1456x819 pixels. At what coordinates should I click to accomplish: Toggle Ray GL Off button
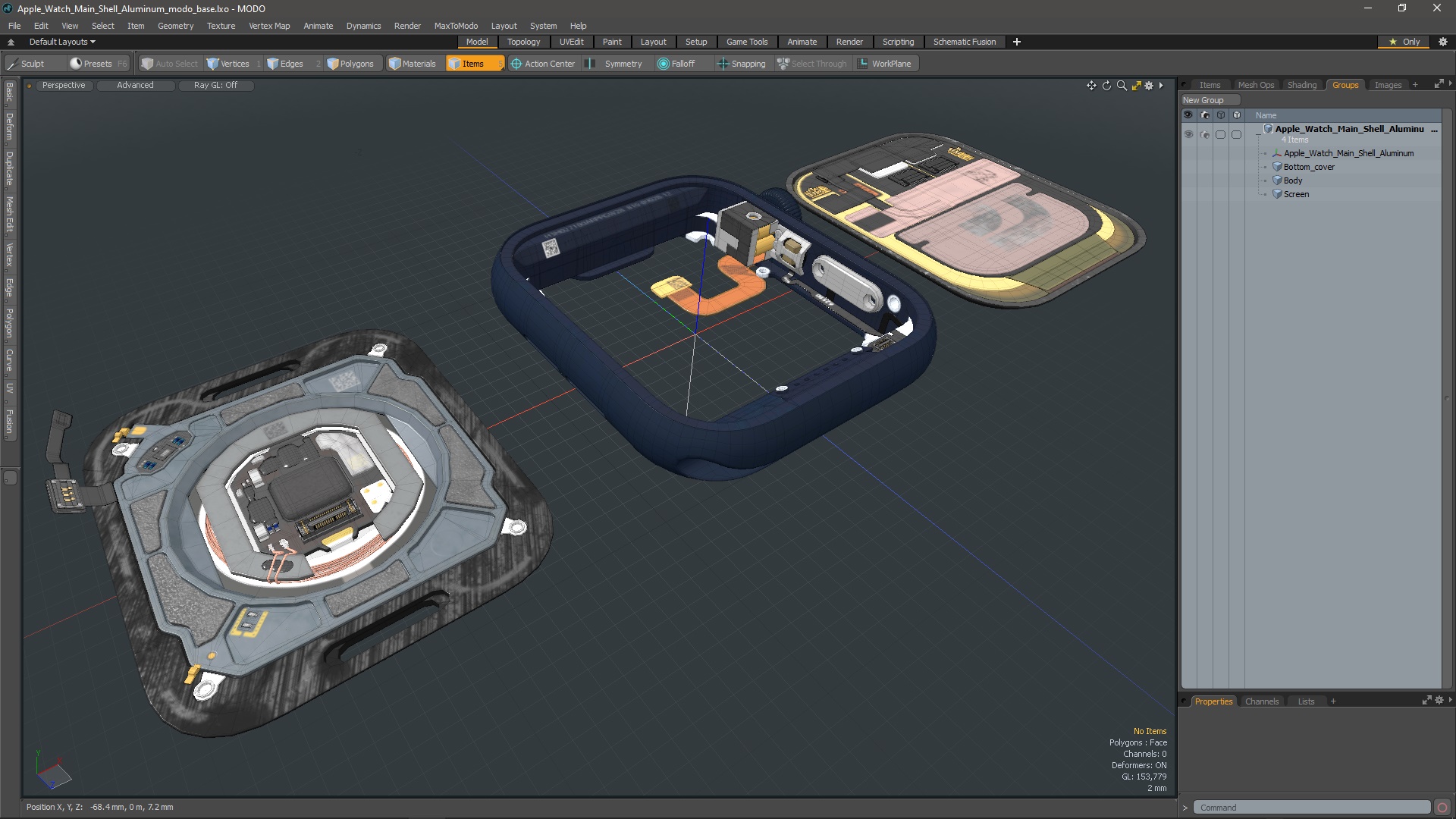[x=215, y=85]
